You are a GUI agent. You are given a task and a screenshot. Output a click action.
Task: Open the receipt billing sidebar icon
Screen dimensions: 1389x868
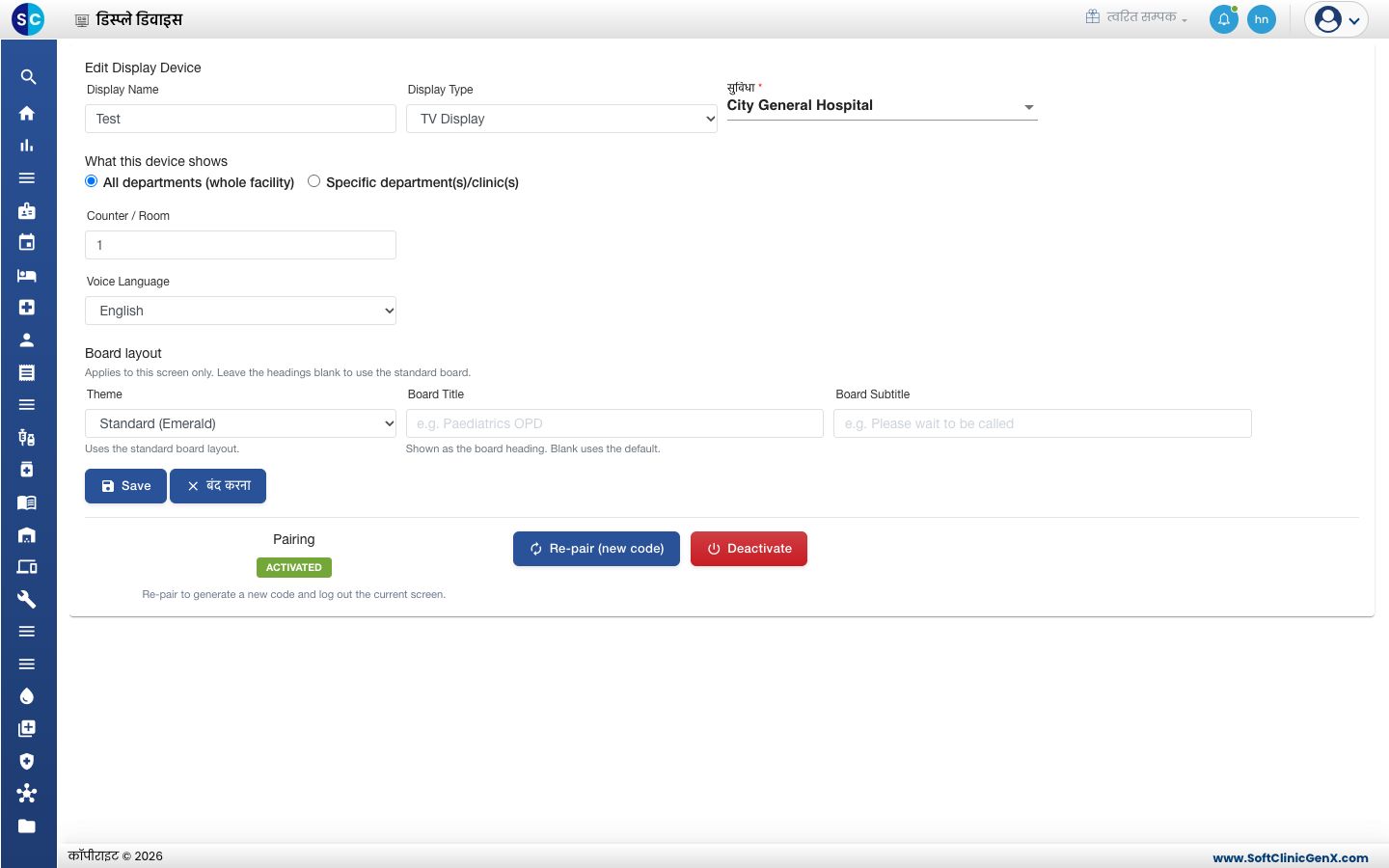pyautogui.click(x=27, y=372)
